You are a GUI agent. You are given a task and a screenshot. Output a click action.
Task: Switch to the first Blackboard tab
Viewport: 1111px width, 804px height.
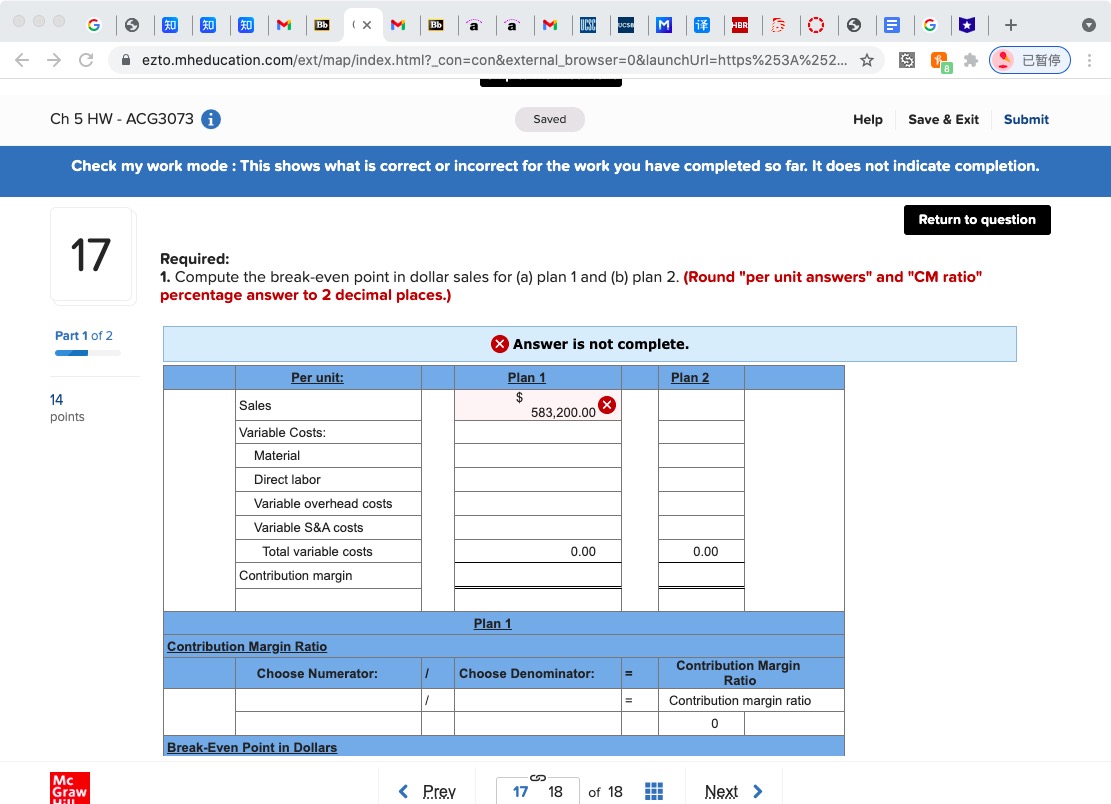click(322, 25)
